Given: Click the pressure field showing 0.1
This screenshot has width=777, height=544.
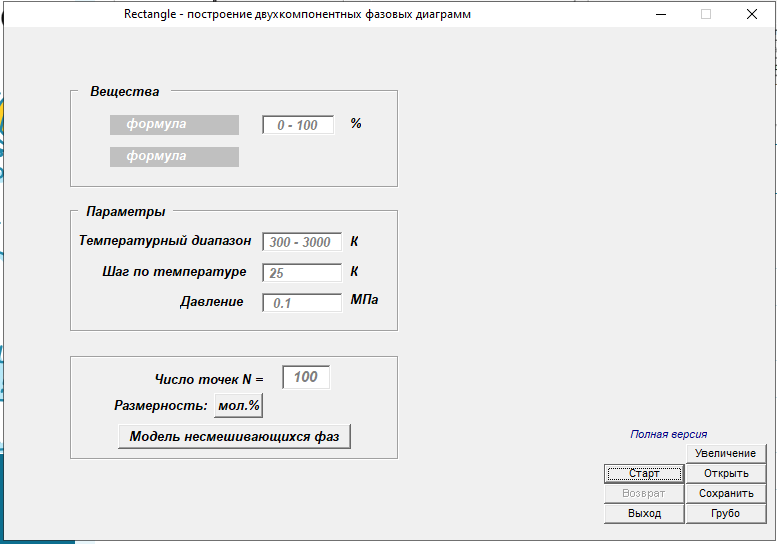Looking at the screenshot, I should pos(301,302).
